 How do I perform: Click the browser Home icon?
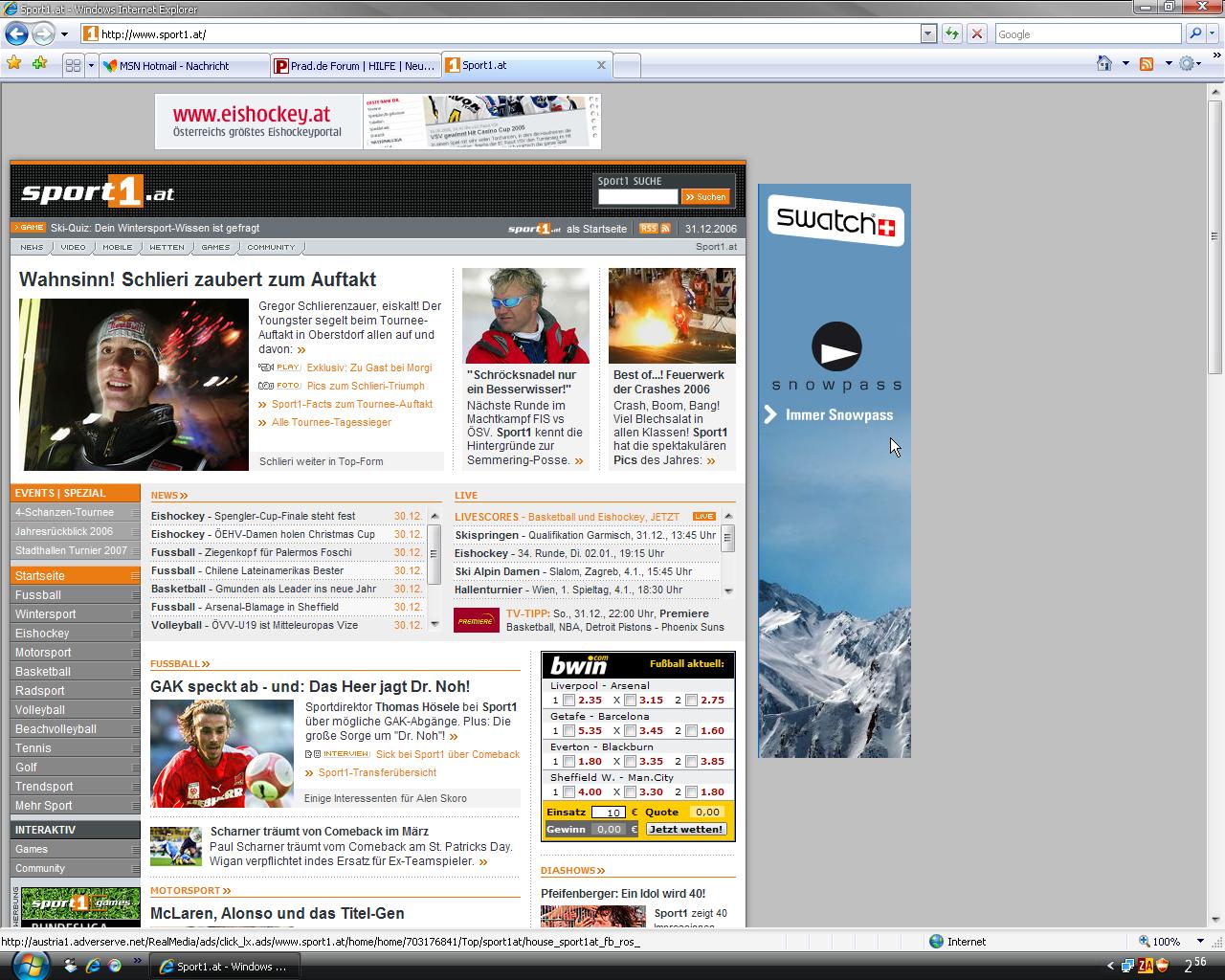1103,63
